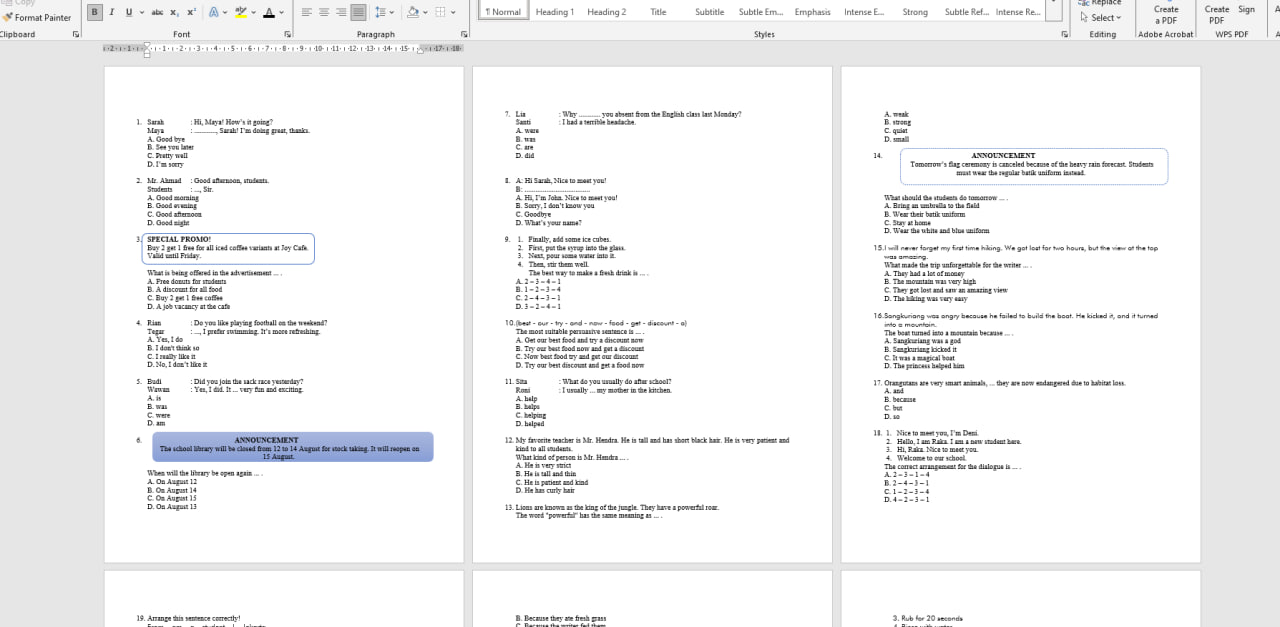Apply Text Effects icon

216,12
